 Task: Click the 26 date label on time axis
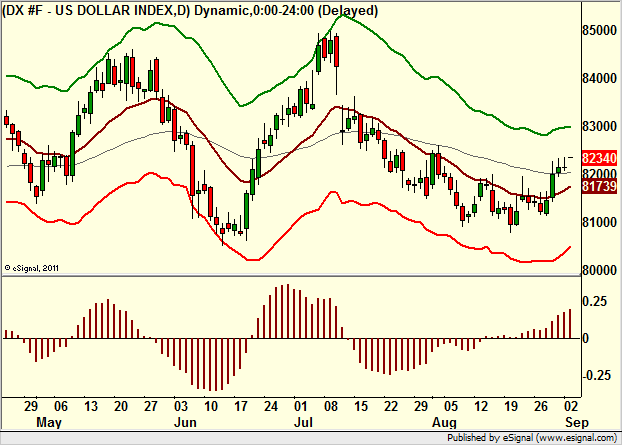[x=541, y=406]
